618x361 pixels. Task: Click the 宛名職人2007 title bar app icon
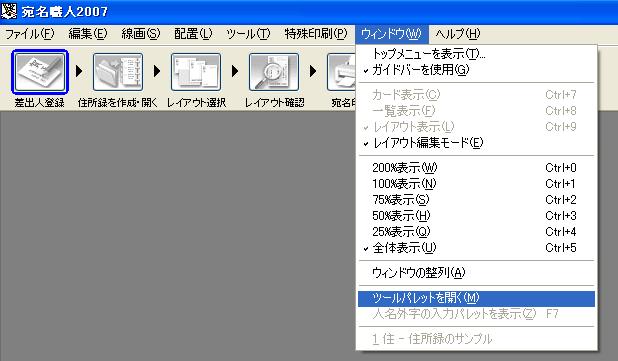coord(9,11)
